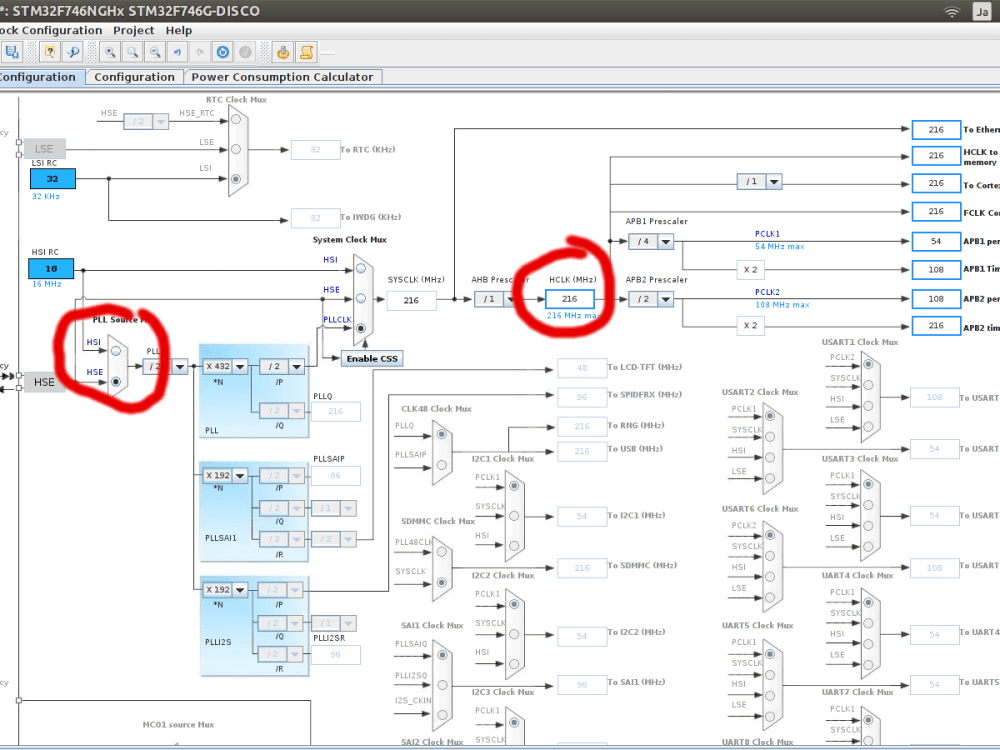1000x750 pixels.
Task: Open the Project menu
Action: (133, 30)
